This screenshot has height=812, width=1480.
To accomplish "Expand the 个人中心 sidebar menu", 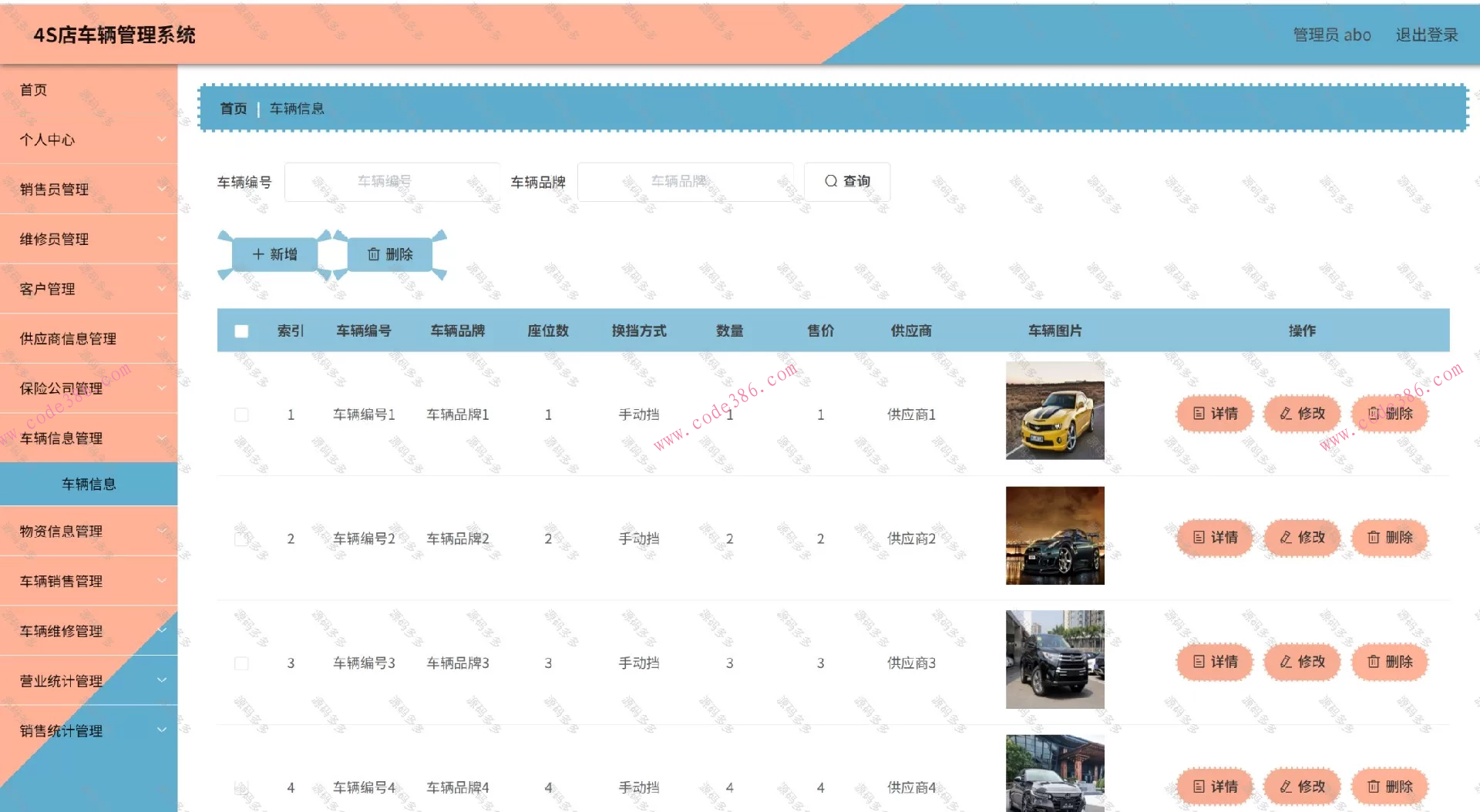I will 89,139.
